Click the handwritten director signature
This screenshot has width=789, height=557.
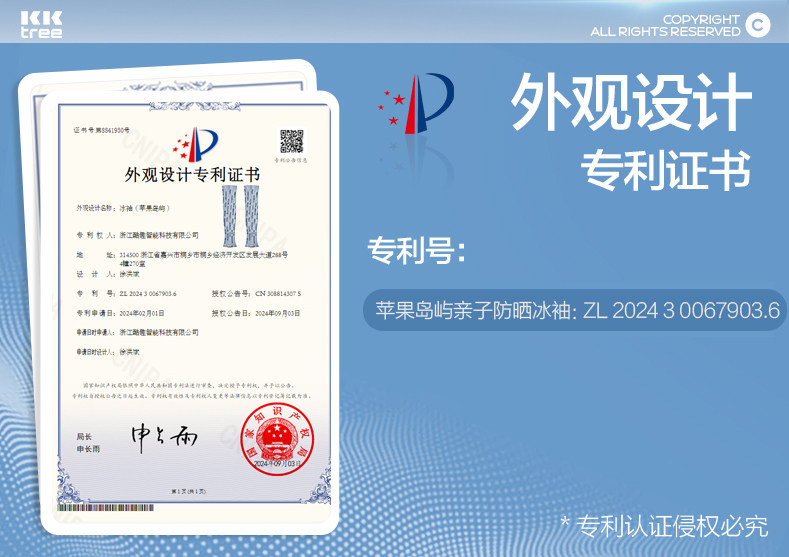[164, 438]
